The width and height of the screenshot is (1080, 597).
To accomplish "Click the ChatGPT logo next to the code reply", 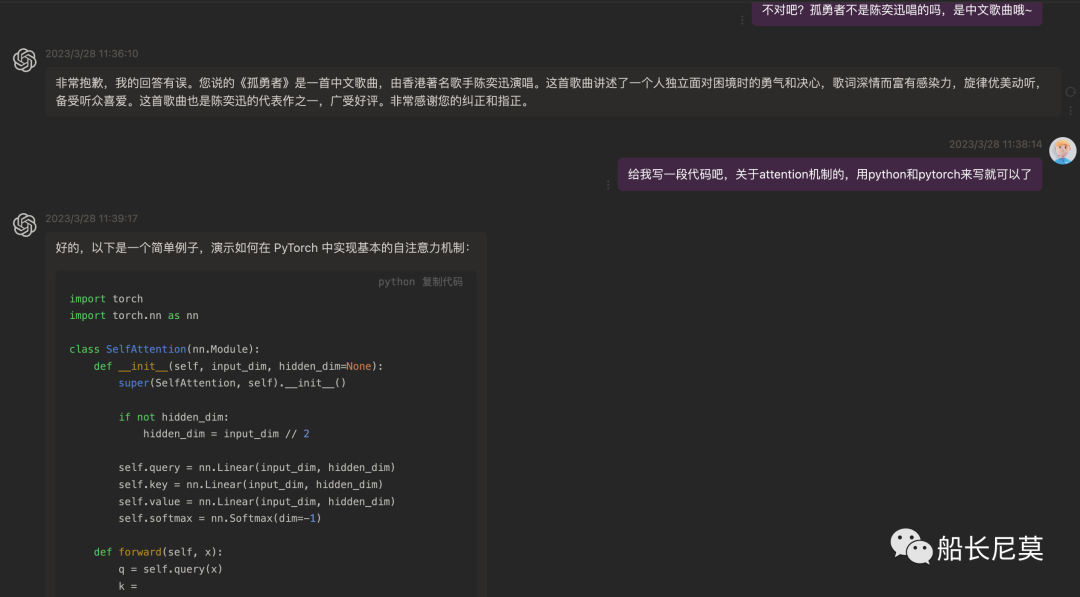I will point(24,225).
